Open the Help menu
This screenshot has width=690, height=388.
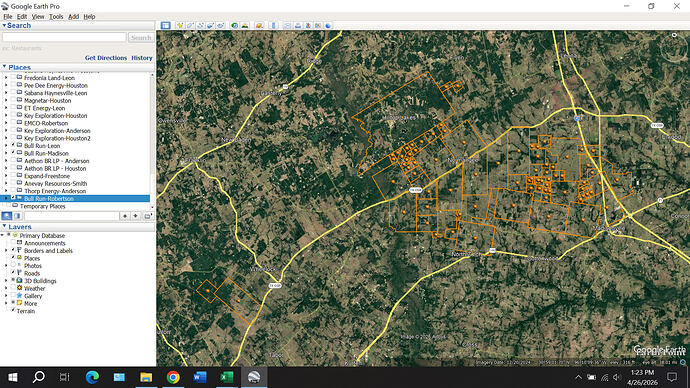pyautogui.click(x=89, y=16)
